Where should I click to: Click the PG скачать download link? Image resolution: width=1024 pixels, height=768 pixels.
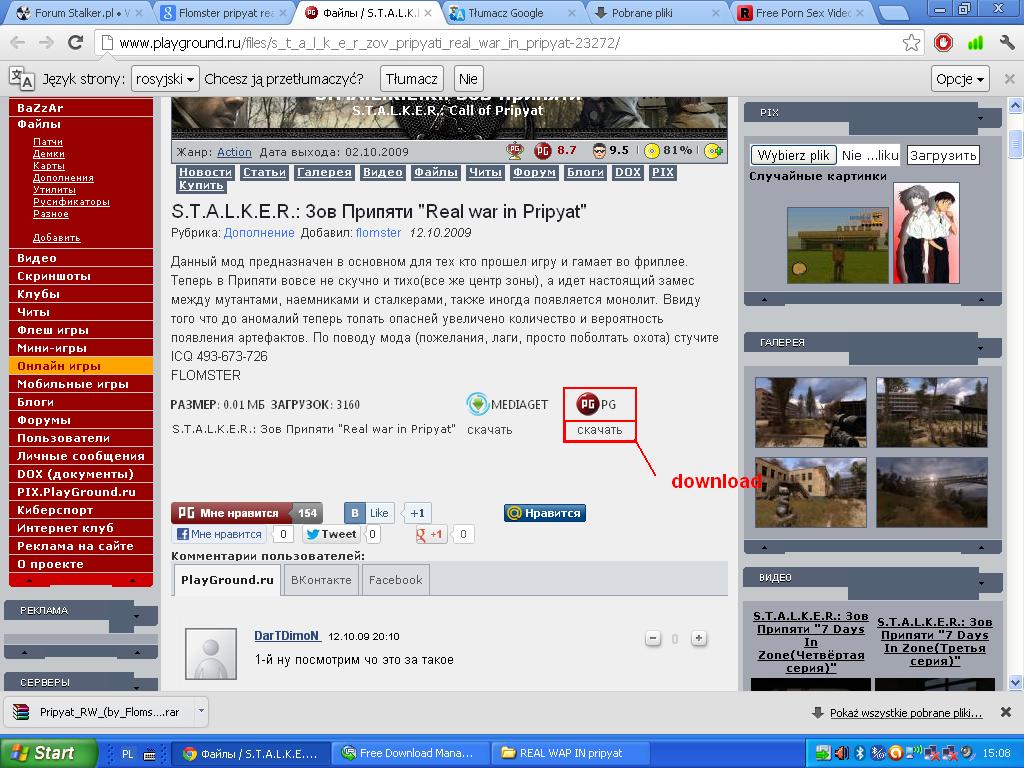point(600,430)
